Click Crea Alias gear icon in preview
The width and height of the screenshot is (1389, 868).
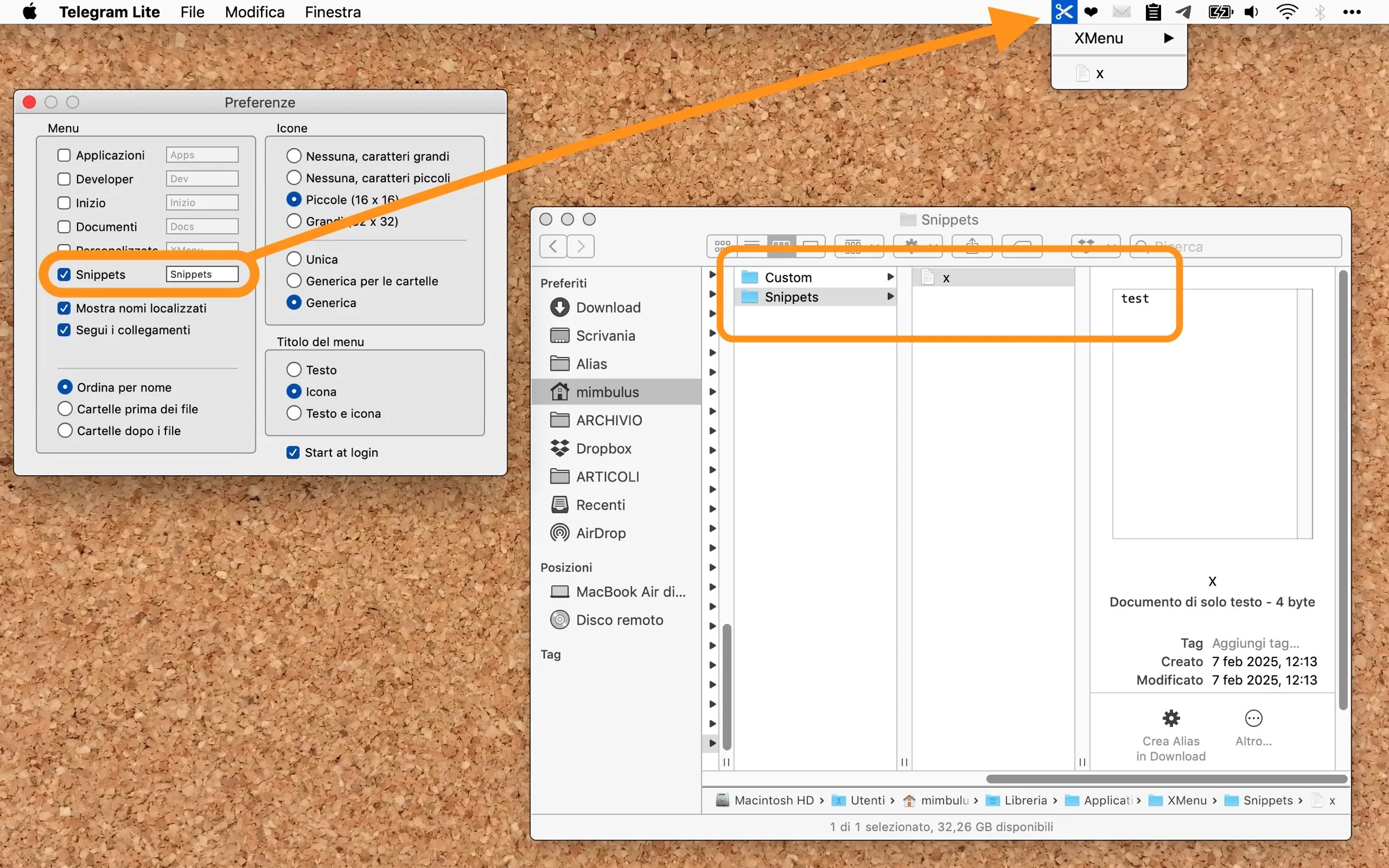(x=1171, y=718)
